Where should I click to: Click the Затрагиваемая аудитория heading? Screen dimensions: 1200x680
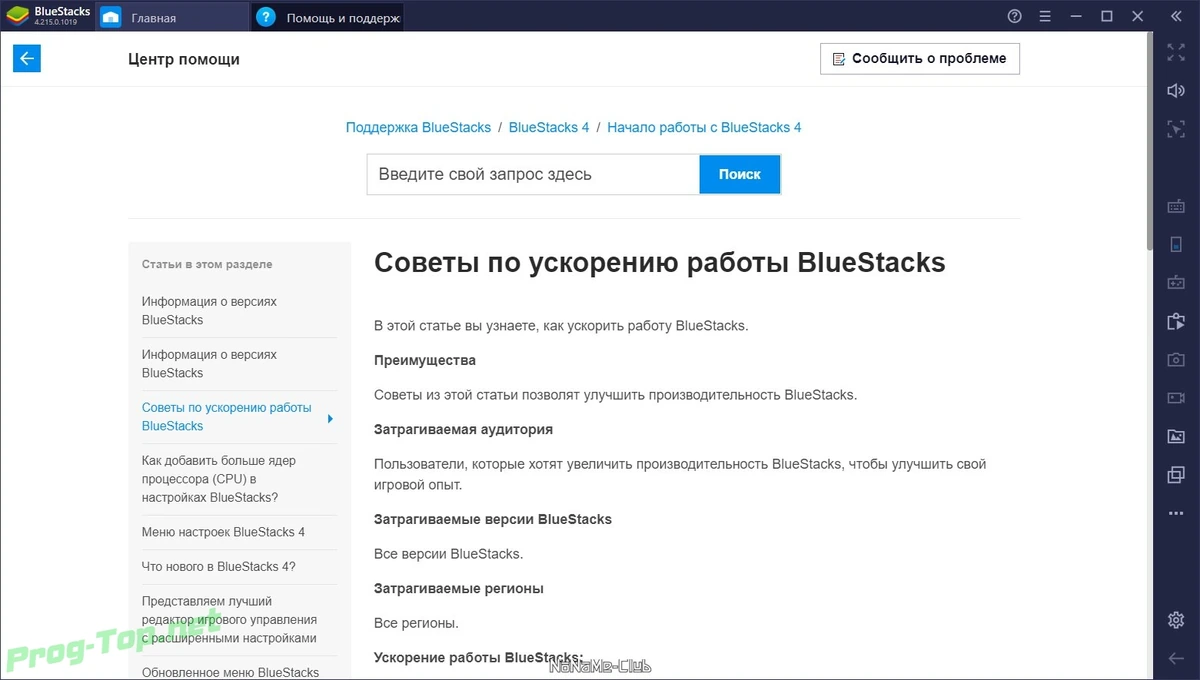point(463,429)
